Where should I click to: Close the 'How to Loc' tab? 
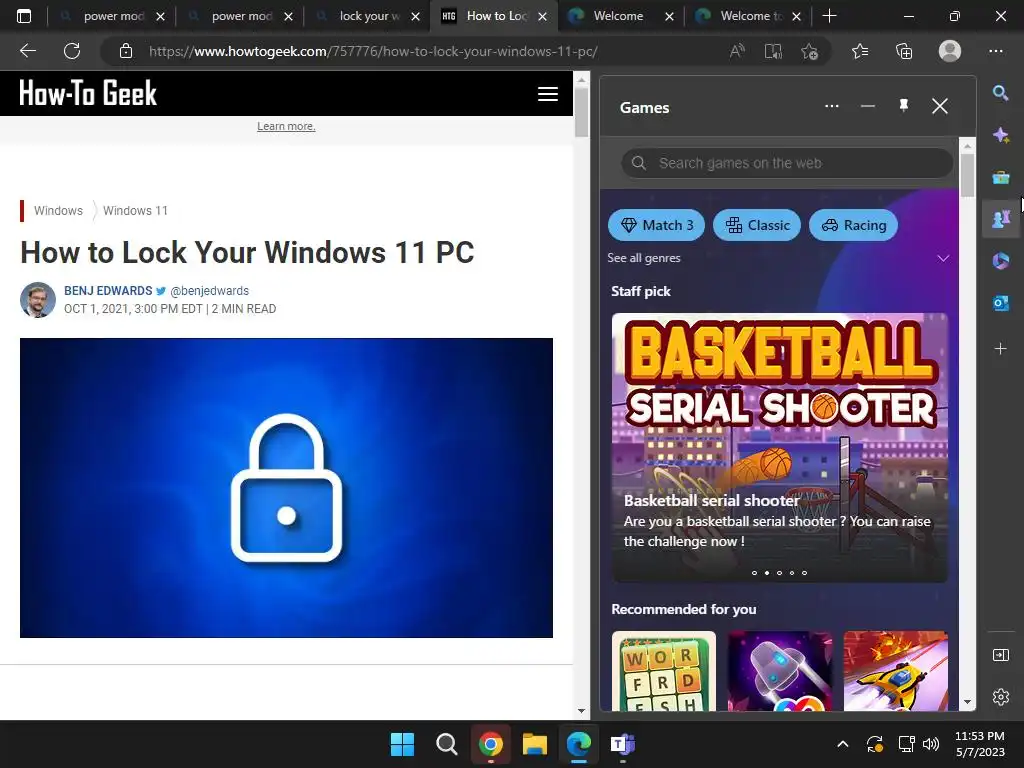pyautogui.click(x=542, y=16)
